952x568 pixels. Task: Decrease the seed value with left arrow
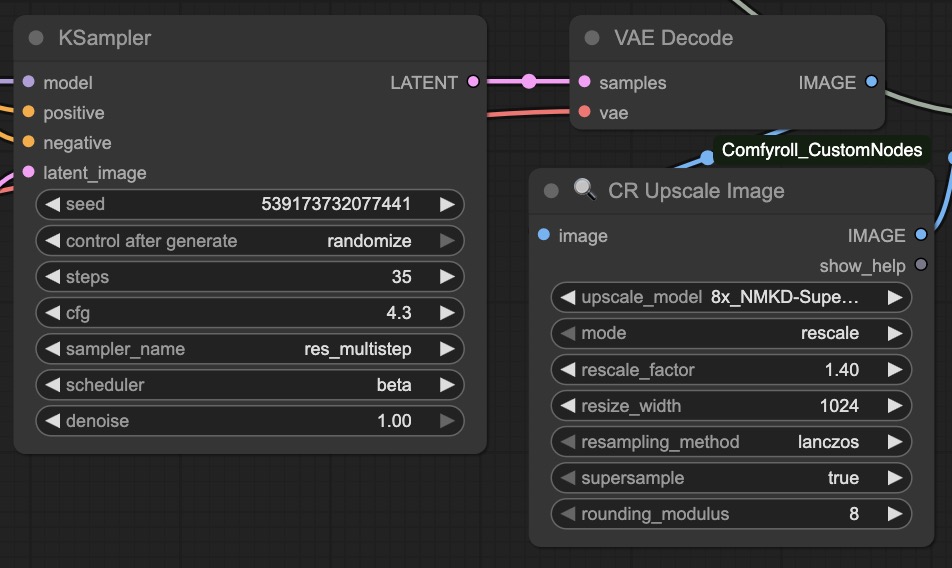53,205
